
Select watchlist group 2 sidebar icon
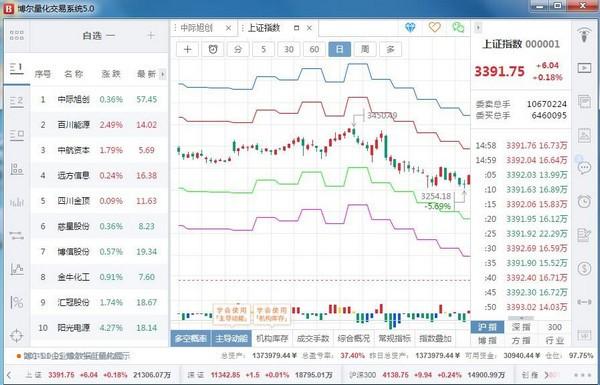(x=16, y=102)
